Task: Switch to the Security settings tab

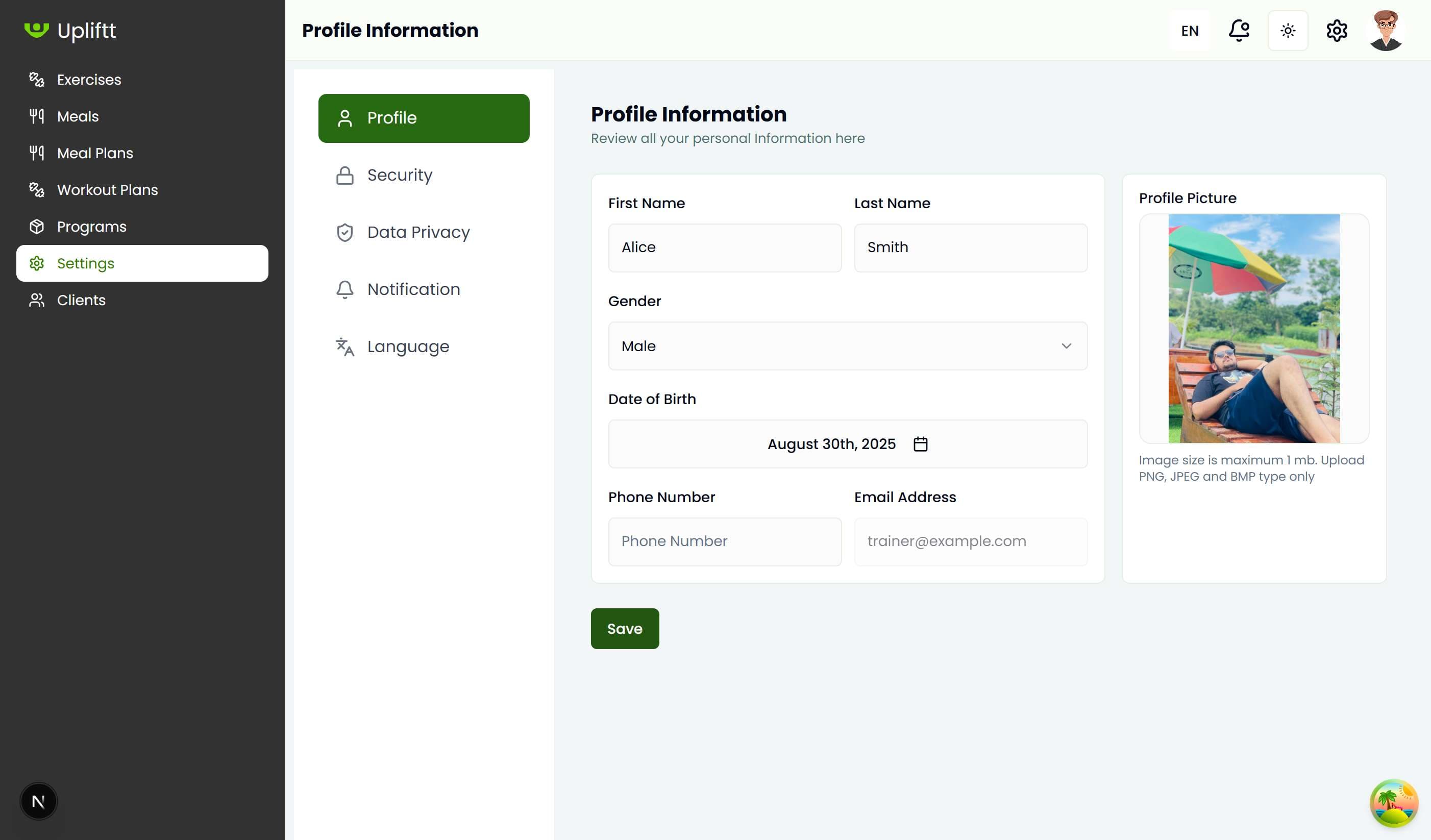Action: tap(399, 175)
